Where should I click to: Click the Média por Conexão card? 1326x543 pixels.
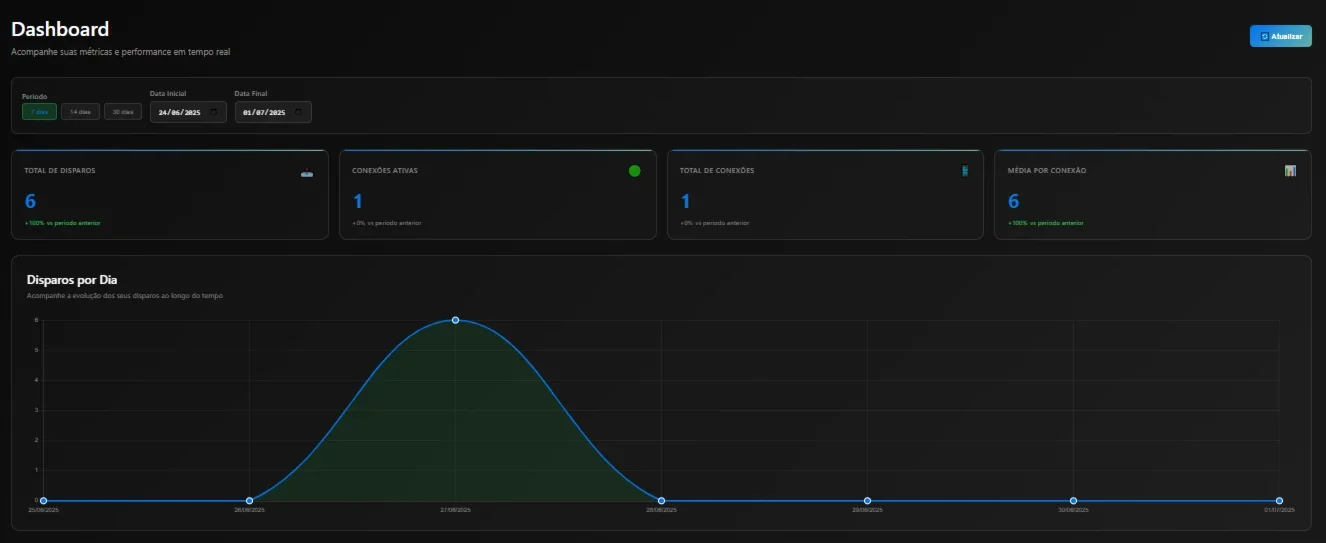[x=1153, y=195]
